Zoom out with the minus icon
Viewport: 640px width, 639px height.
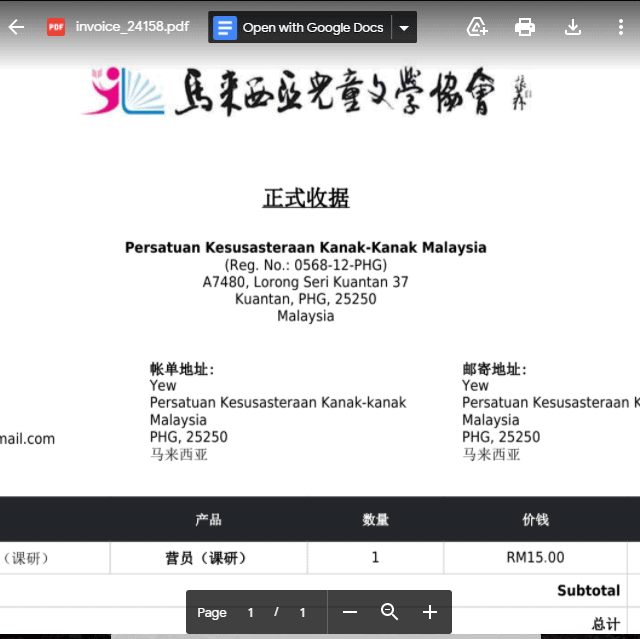pyautogui.click(x=350, y=612)
